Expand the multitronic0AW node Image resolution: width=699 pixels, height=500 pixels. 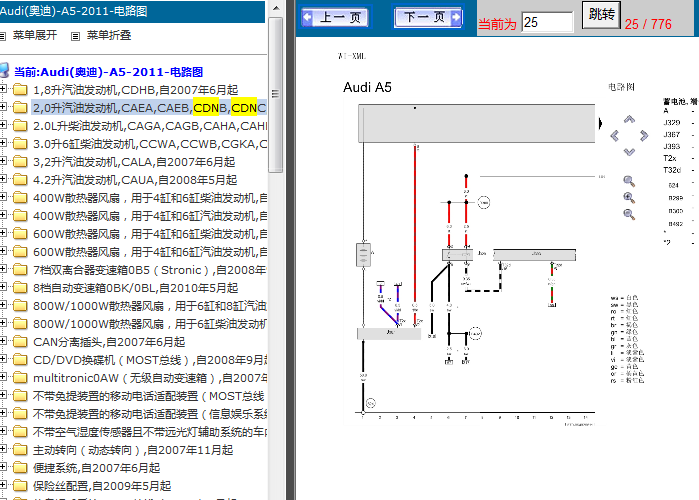point(3,377)
